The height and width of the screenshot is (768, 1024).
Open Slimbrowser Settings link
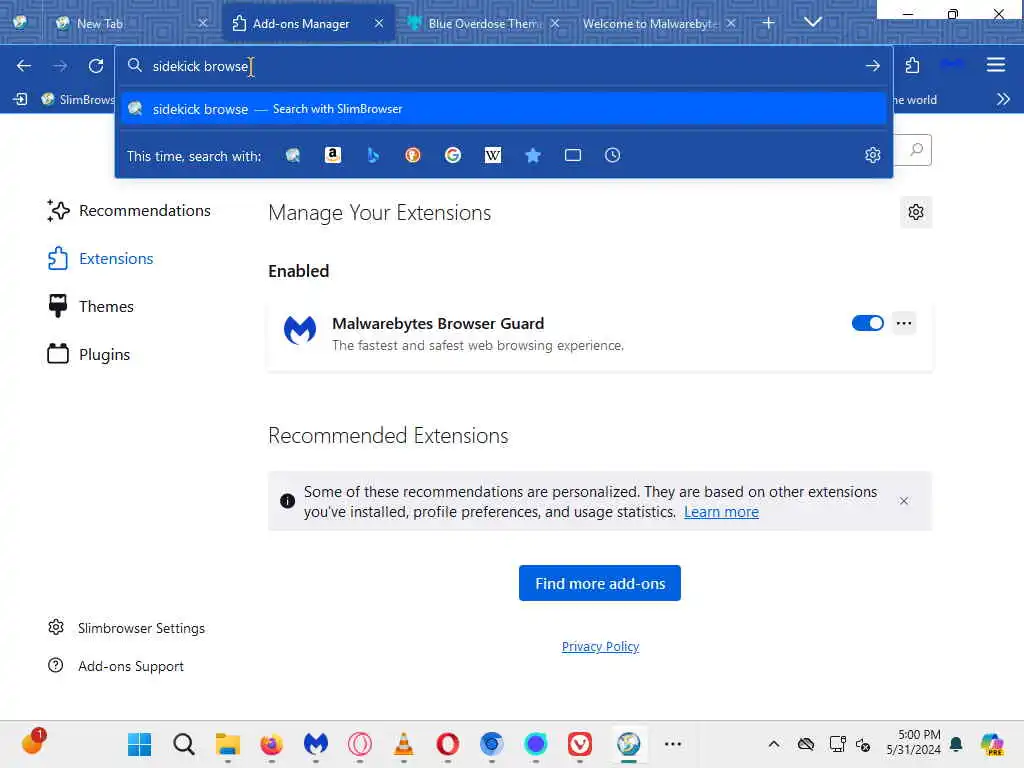(x=127, y=628)
